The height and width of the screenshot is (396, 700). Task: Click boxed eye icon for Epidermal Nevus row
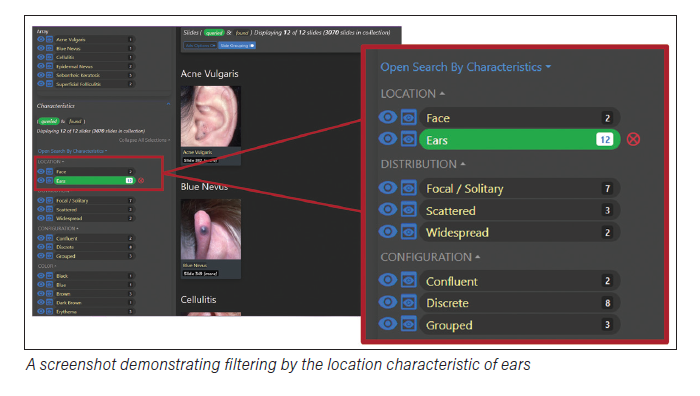pyautogui.click(x=49, y=66)
